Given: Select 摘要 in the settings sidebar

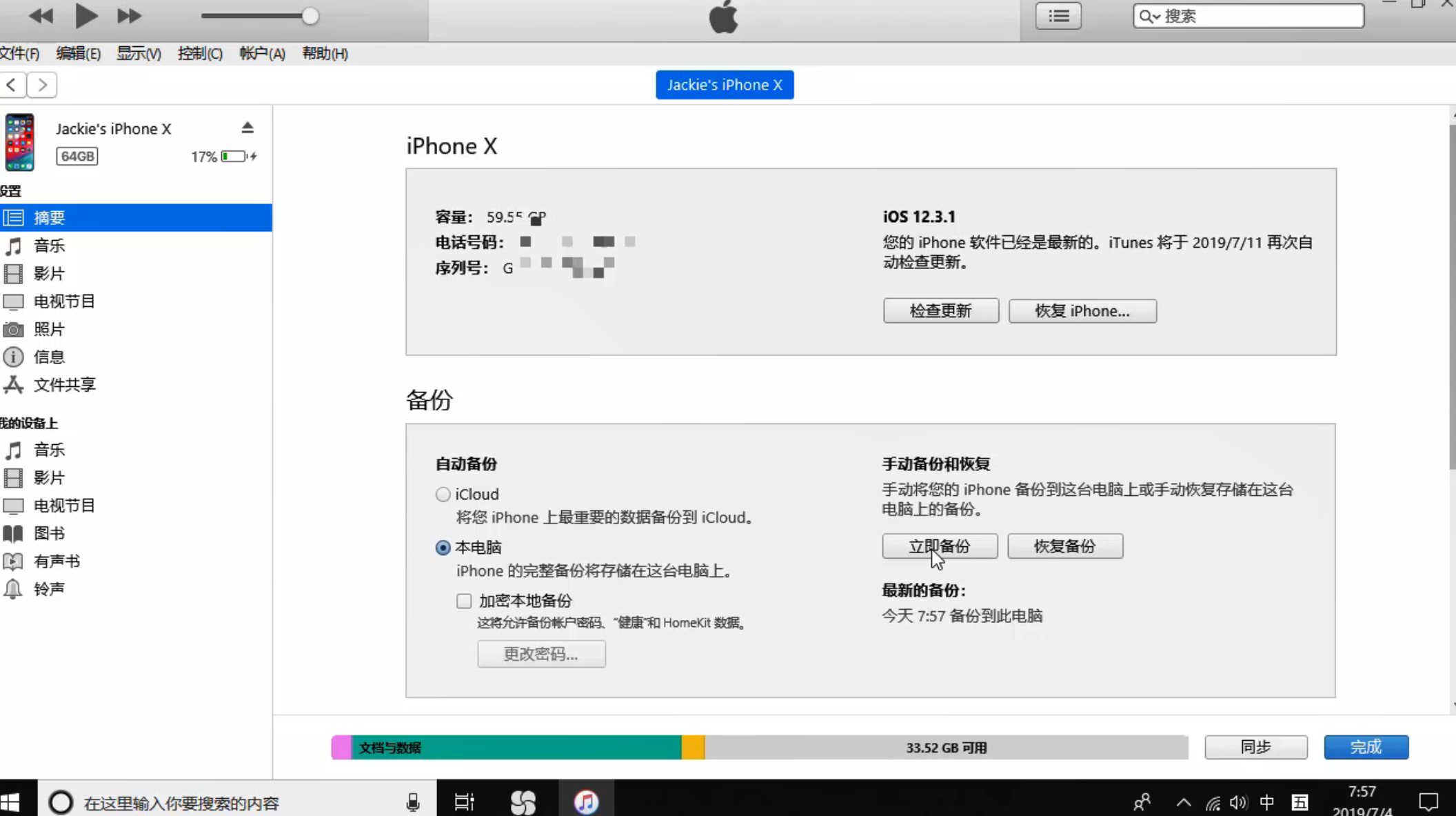Looking at the screenshot, I should click(136, 217).
